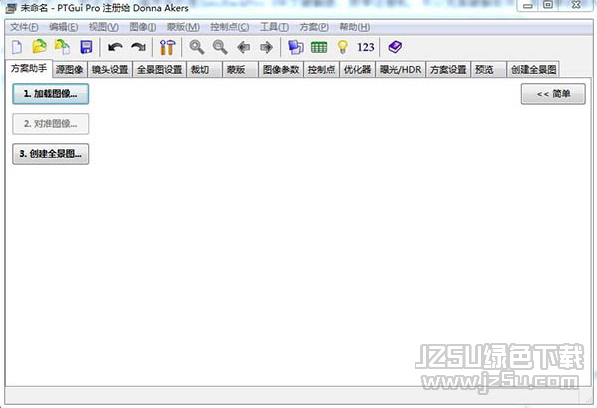Close the PTGui Pro window
This screenshot has width=597, height=408.
pyautogui.click(x=576, y=5)
